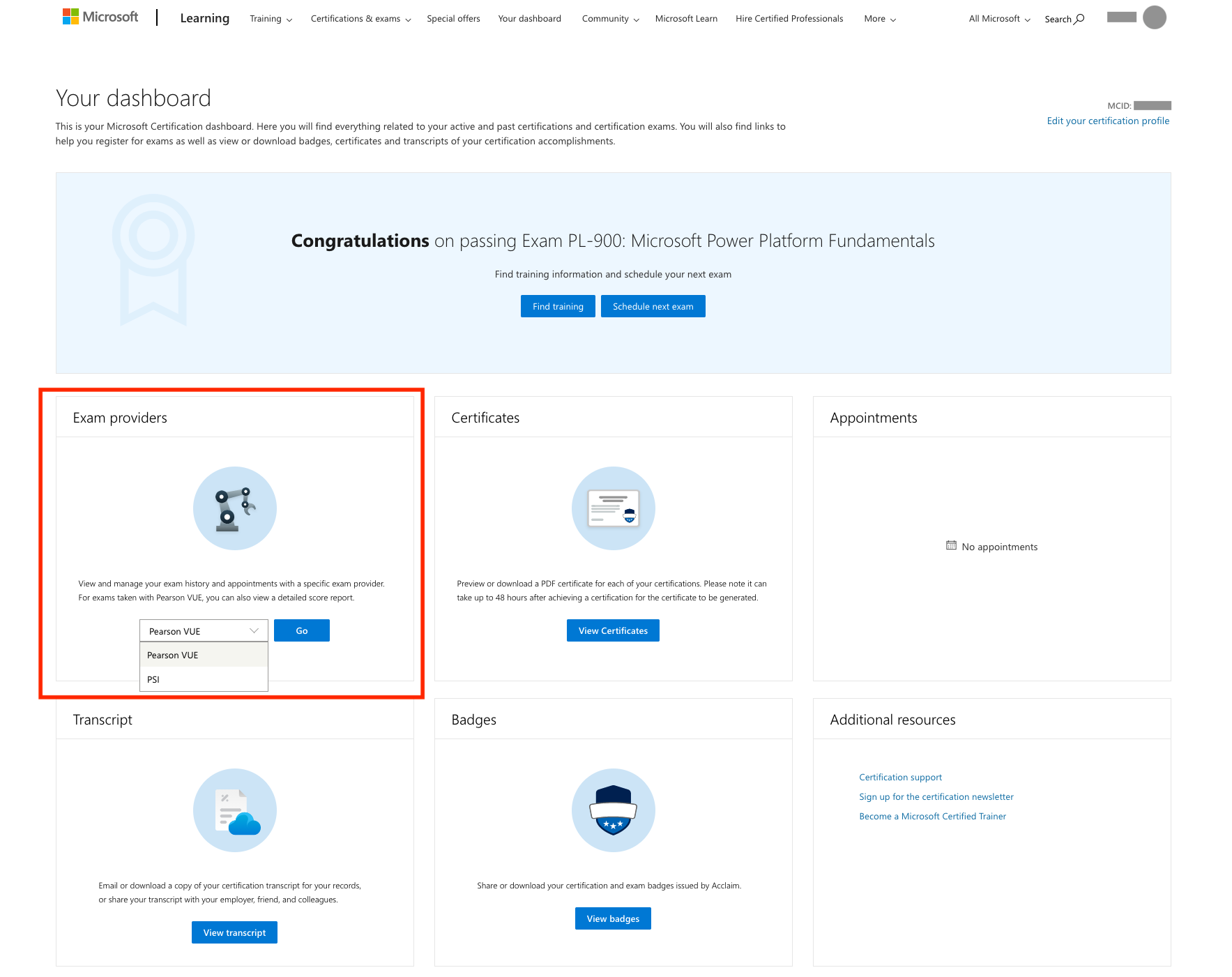Click Go beside the provider dropdown

[302, 630]
